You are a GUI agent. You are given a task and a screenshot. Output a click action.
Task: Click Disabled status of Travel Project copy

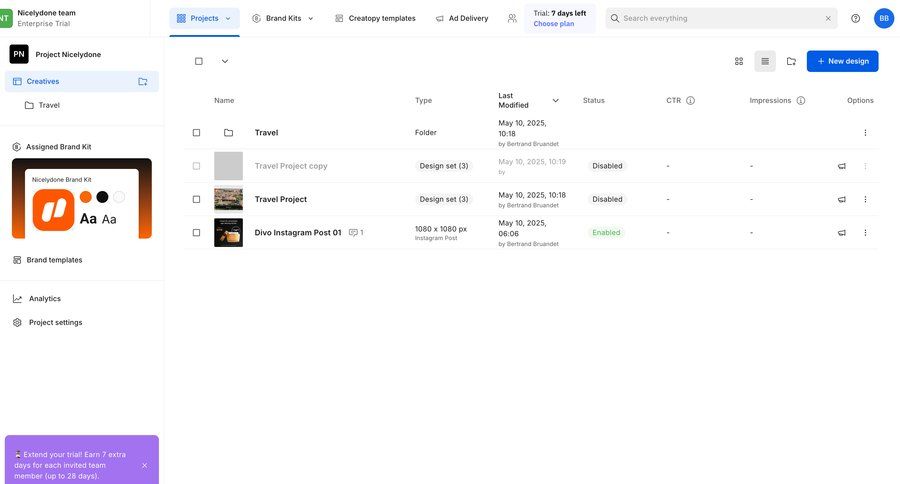coord(607,166)
